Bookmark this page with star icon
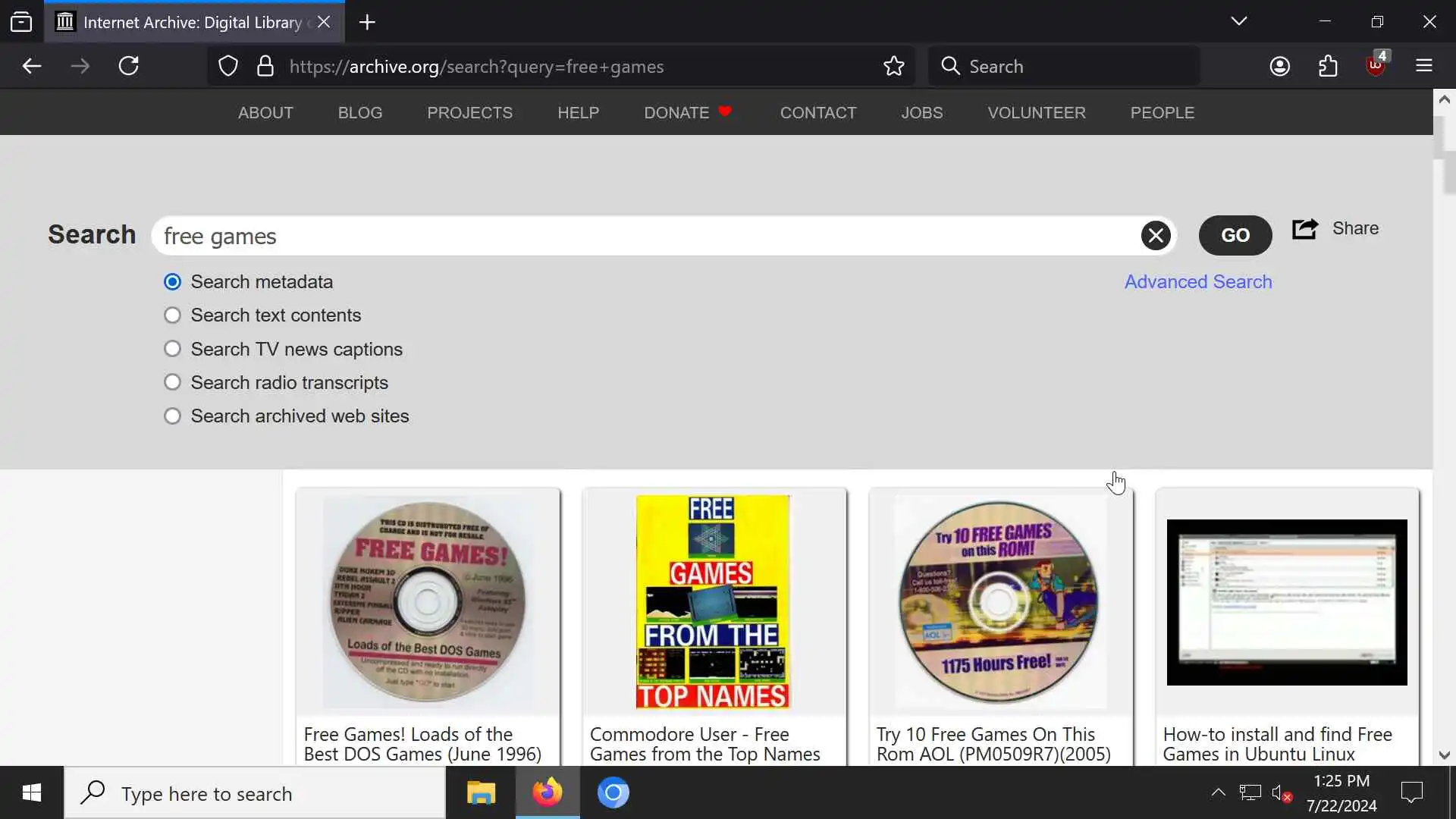This screenshot has height=819, width=1456. tap(893, 67)
